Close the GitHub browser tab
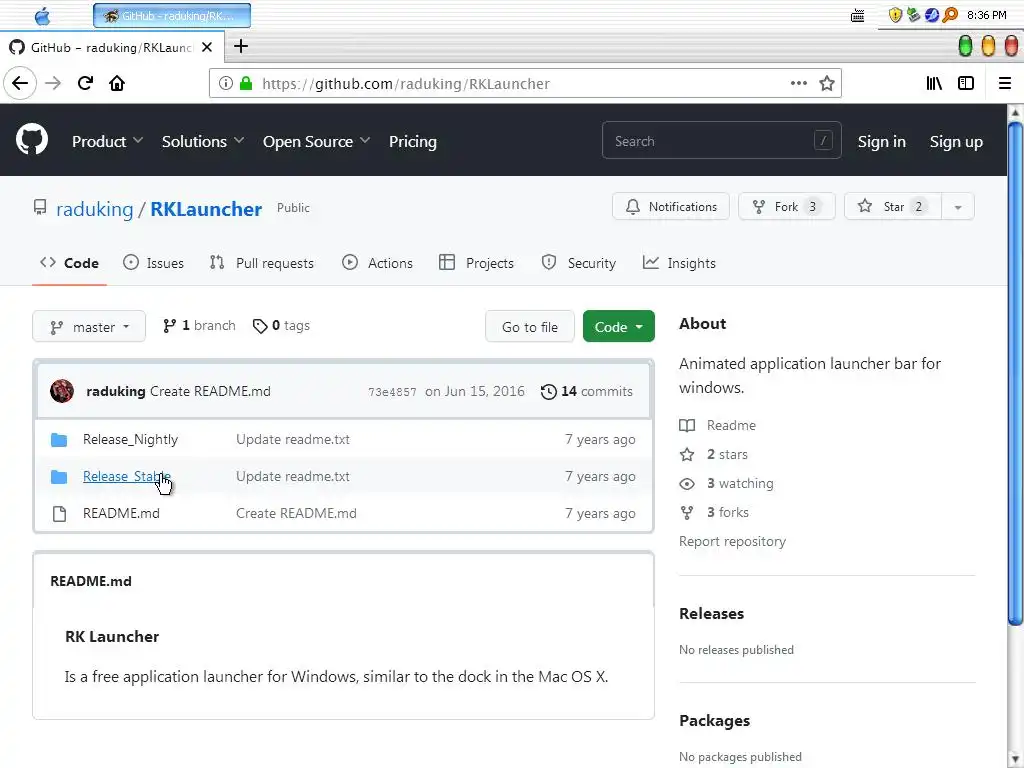 pos(207,47)
